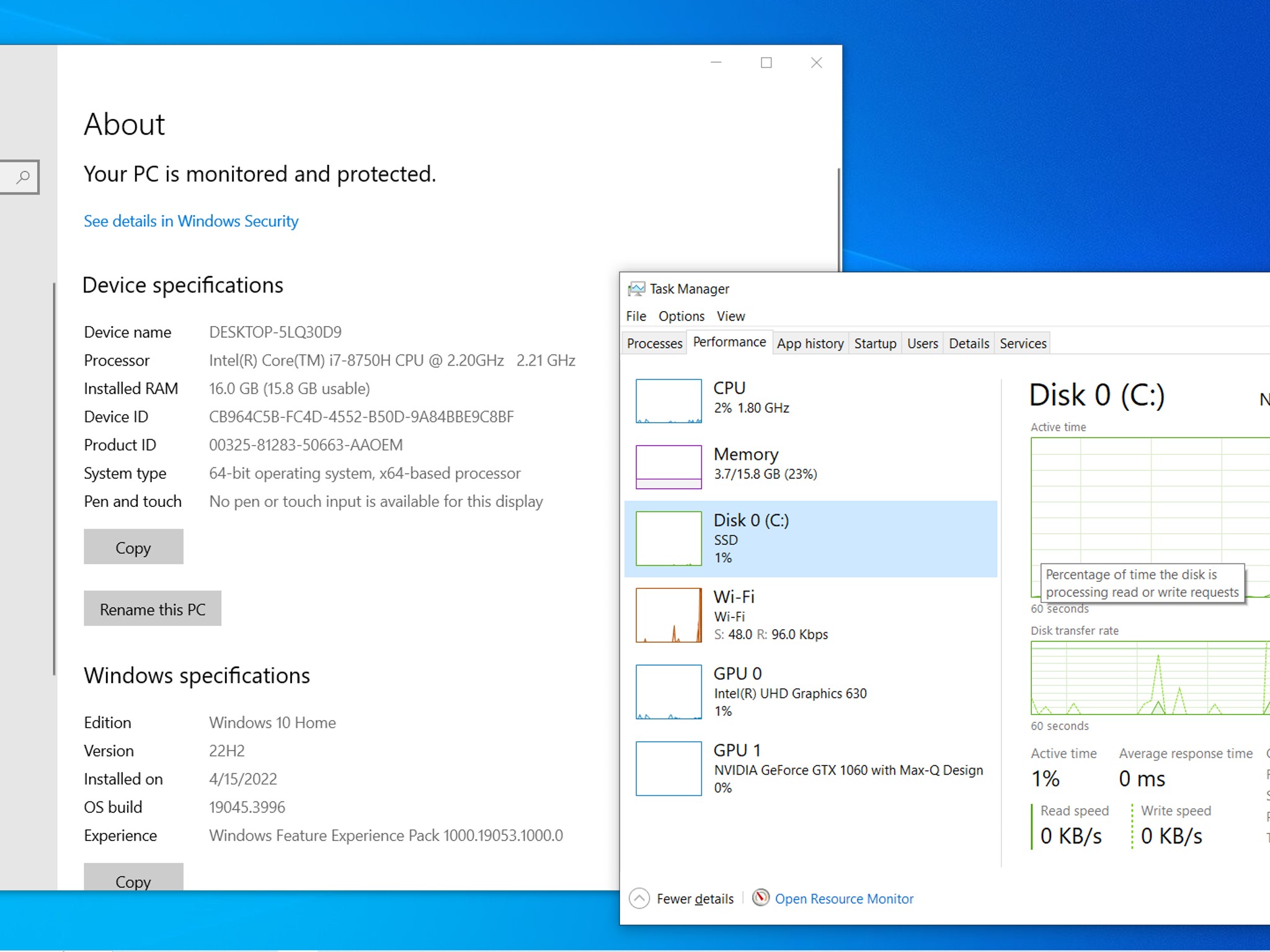Viewport: 1270px width, 952px height.
Task: Click the Resource Monitor gauge icon
Action: 761,897
